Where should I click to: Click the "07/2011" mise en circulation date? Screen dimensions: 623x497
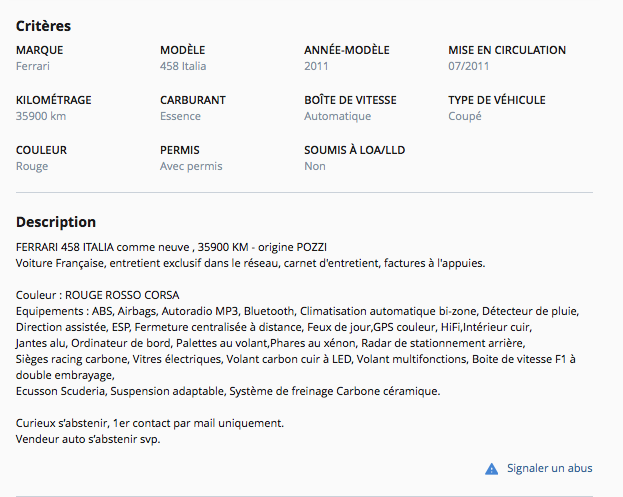469,66
